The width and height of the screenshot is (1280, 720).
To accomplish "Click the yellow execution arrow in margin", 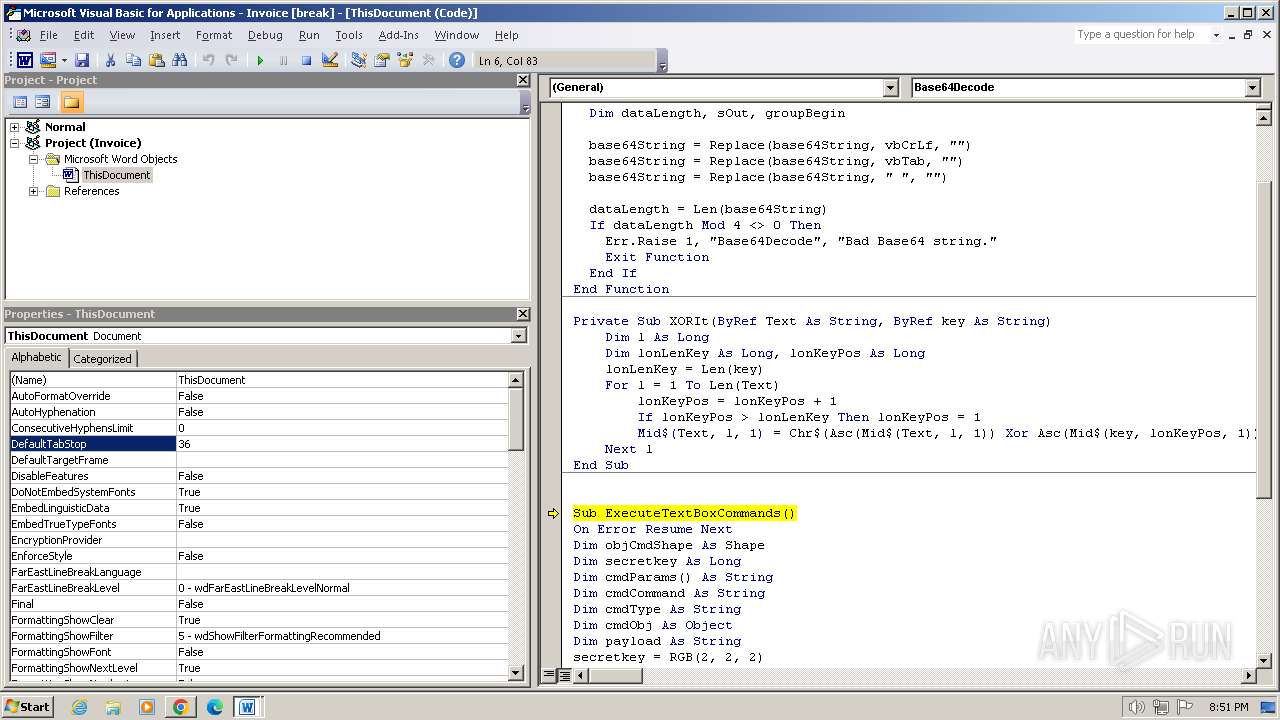I will [553, 513].
